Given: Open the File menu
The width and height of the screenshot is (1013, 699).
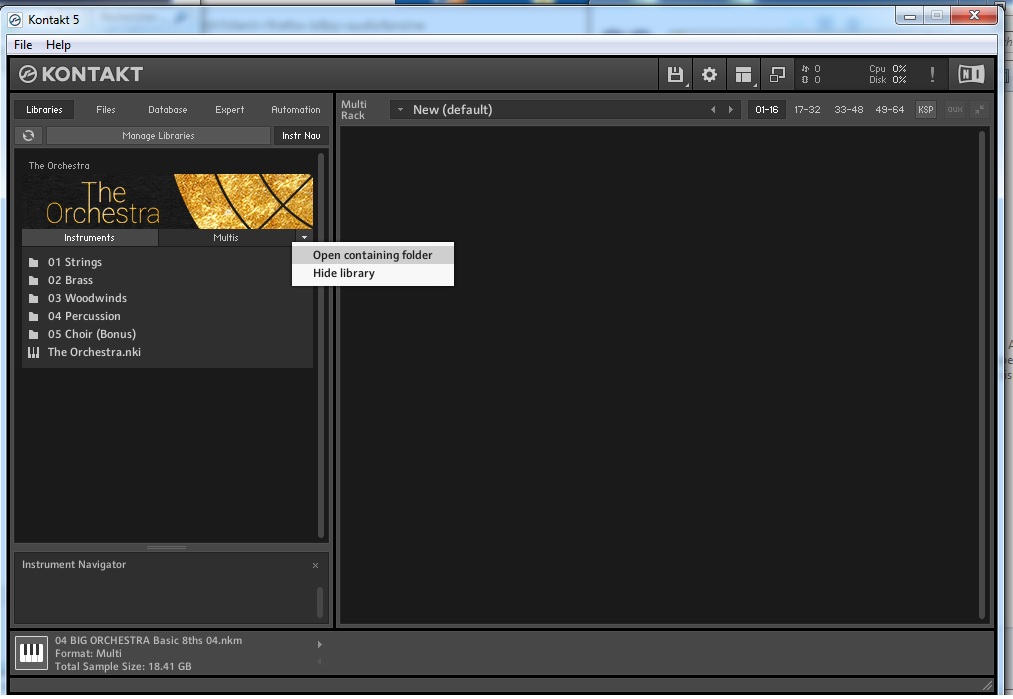Looking at the screenshot, I should 23,45.
